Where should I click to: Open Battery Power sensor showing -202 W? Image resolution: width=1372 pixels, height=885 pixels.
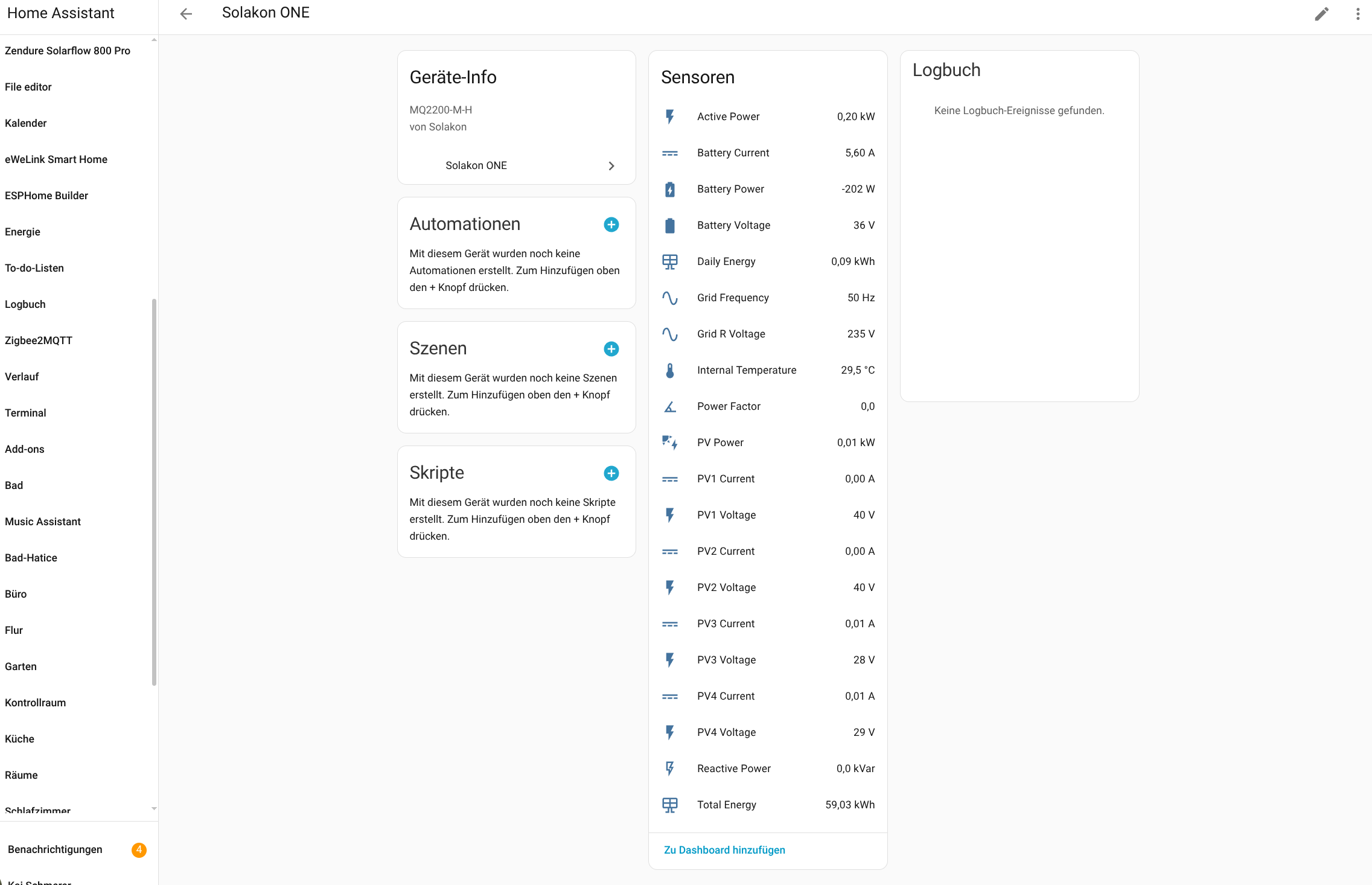coord(768,189)
